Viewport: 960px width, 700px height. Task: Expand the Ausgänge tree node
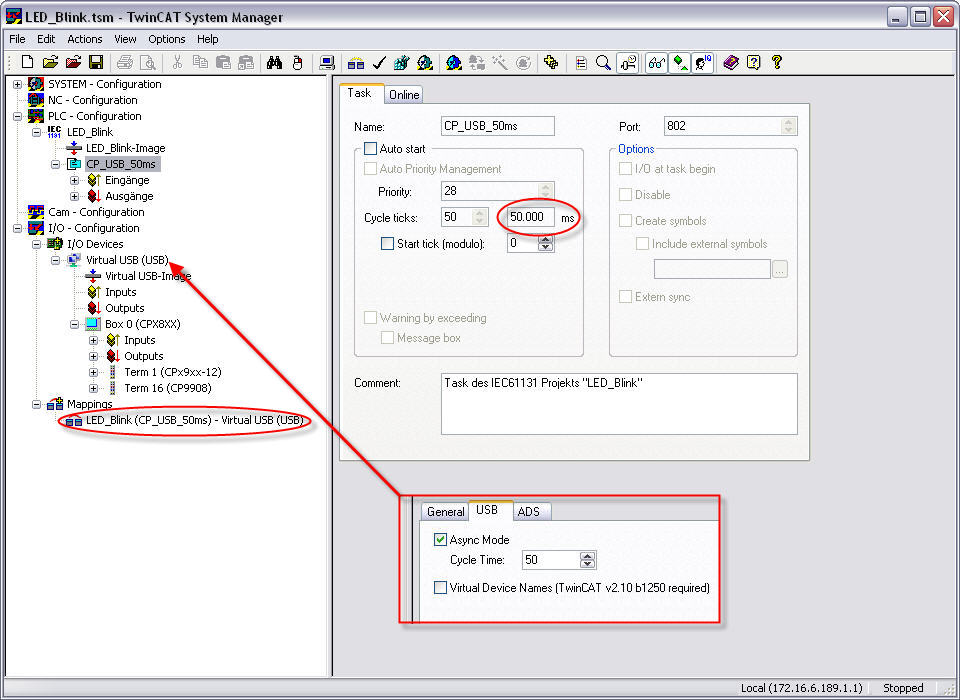(x=75, y=197)
